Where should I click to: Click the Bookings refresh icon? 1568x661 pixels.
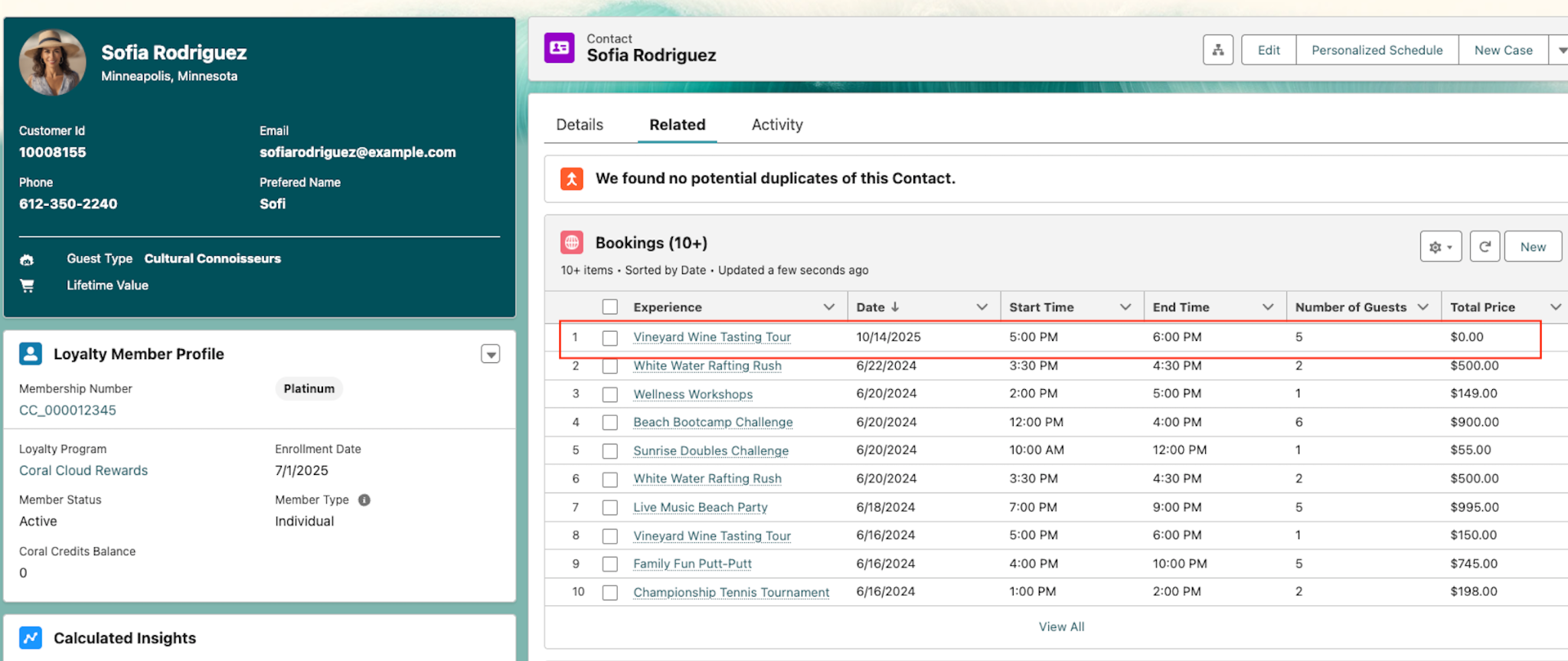1484,247
